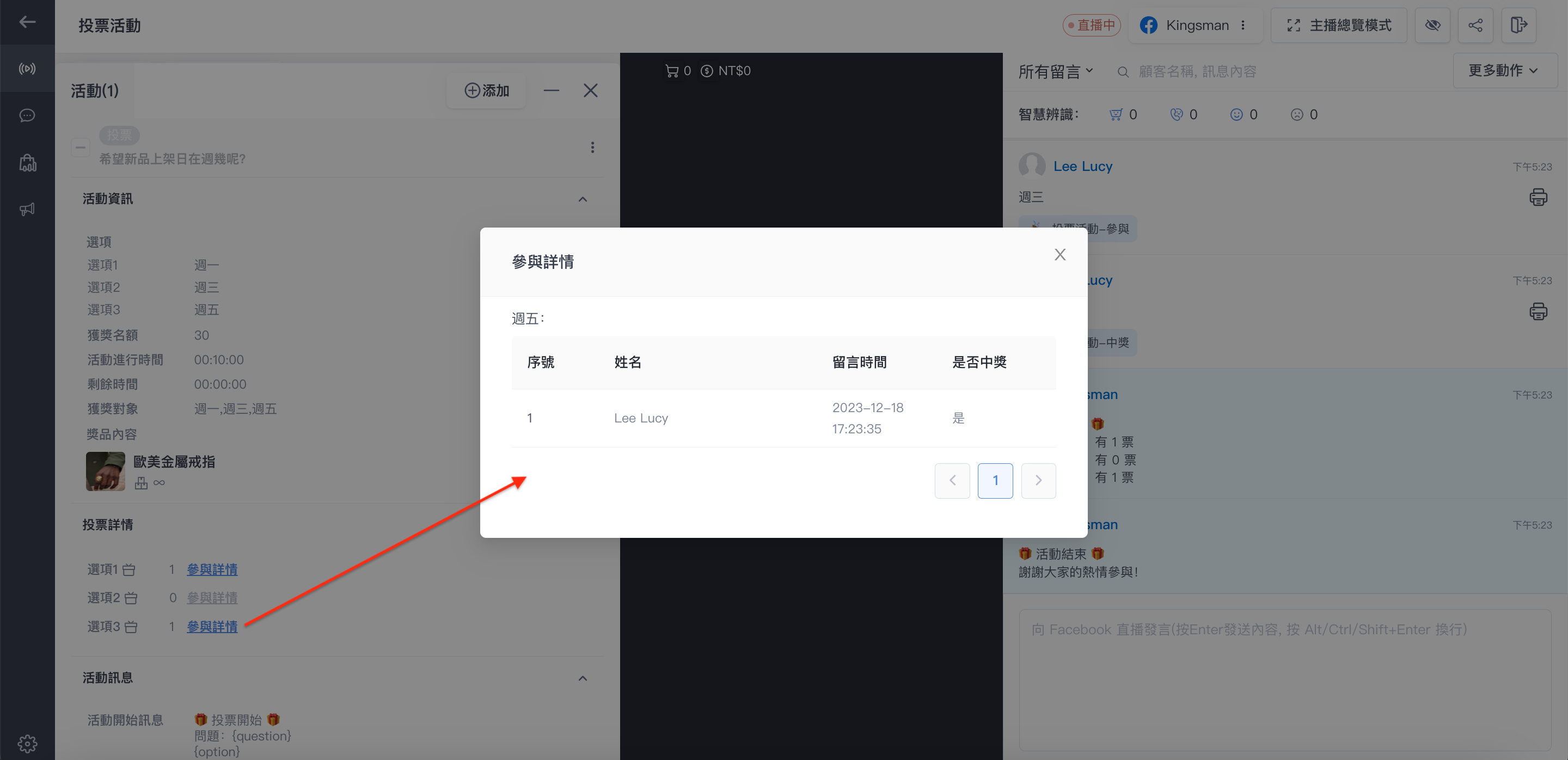Click the gift icon beside 選項3
Screen dimensions: 1568x760
(x=131, y=627)
